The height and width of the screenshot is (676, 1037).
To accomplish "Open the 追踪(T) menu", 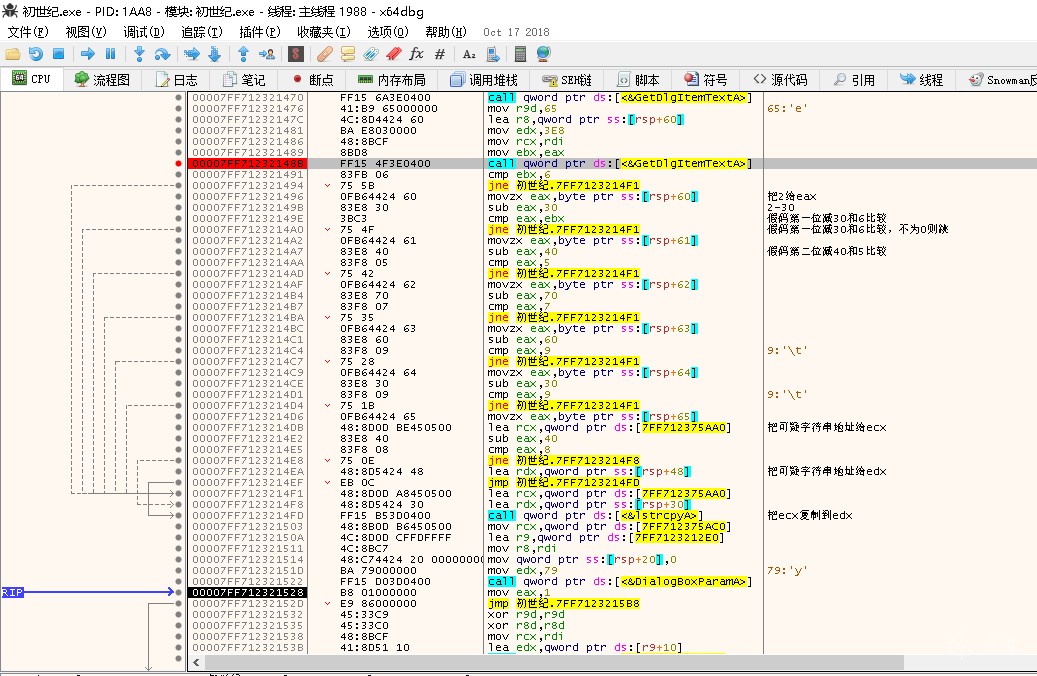I will click(202, 32).
